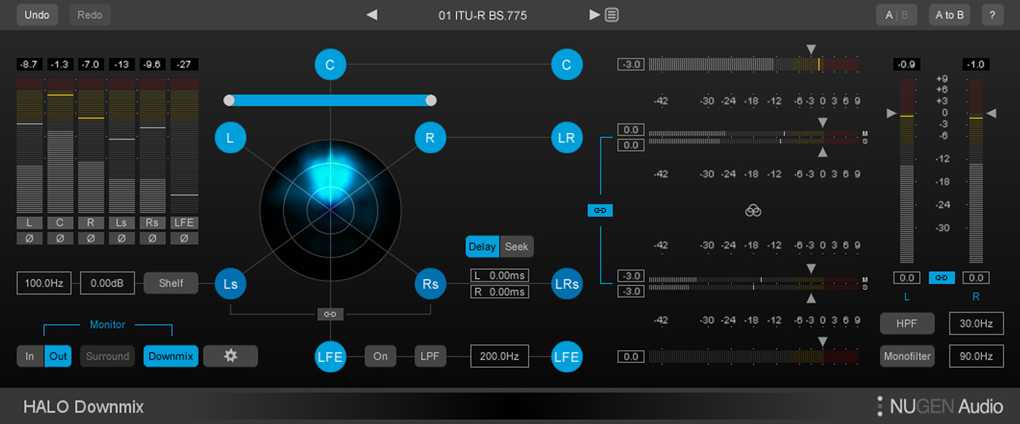
Task: Edit the 30.0Hz HPF frequency field
Action: 976,323
